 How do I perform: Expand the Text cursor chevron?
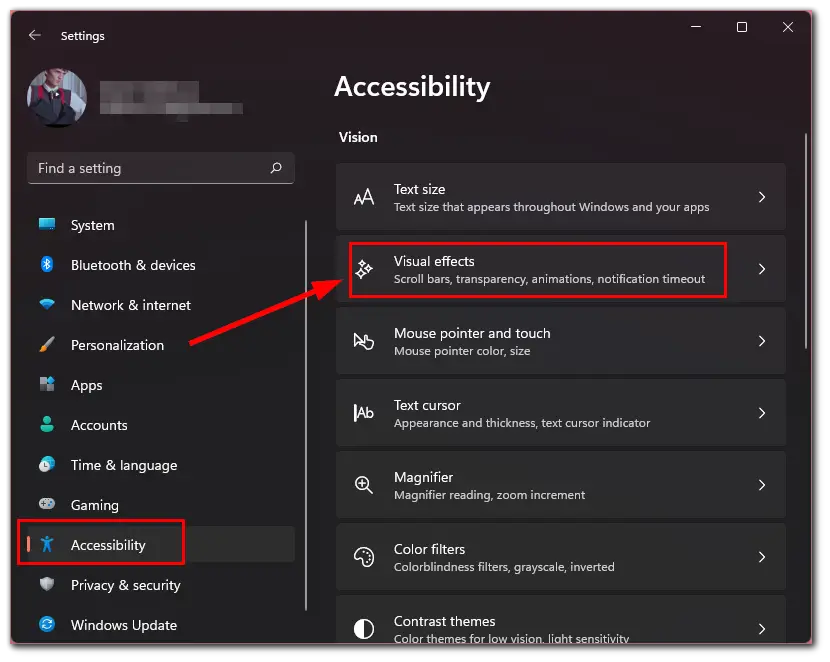762,413
